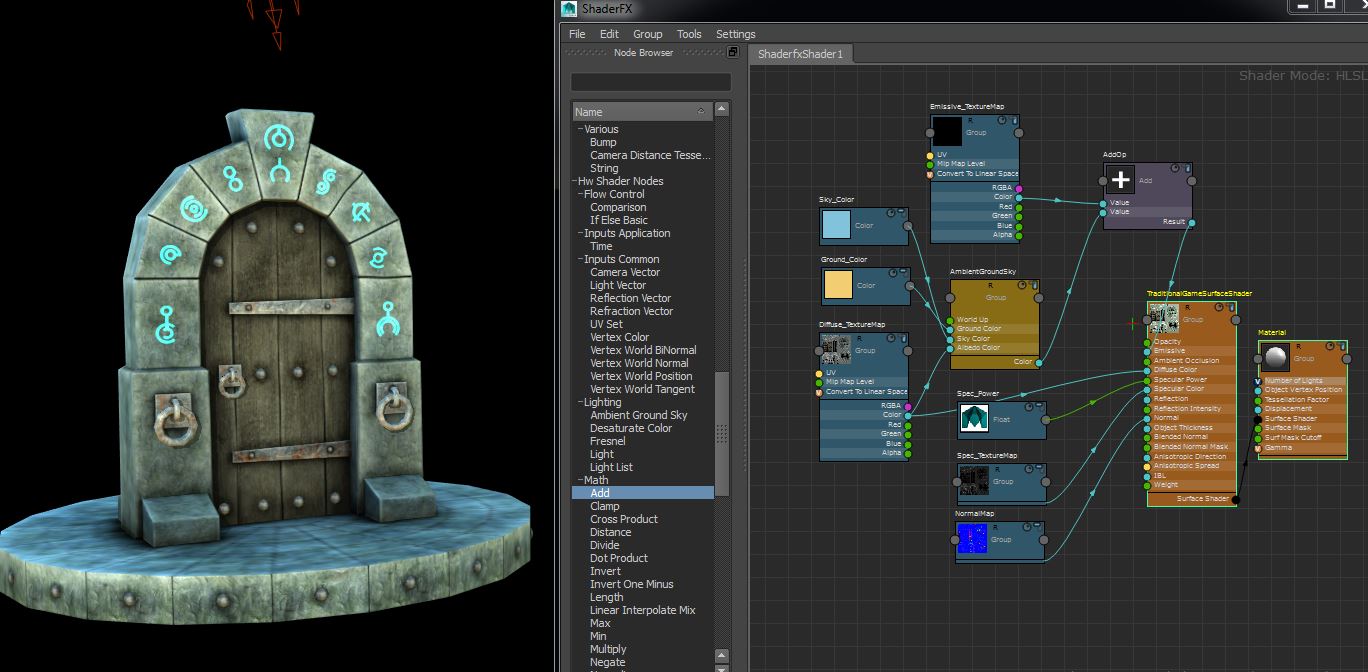Click the black texture swatch on Emissive_TextureMap
Image resolution: width=1368 pixels, height=672 pixels.
(947, 131)
